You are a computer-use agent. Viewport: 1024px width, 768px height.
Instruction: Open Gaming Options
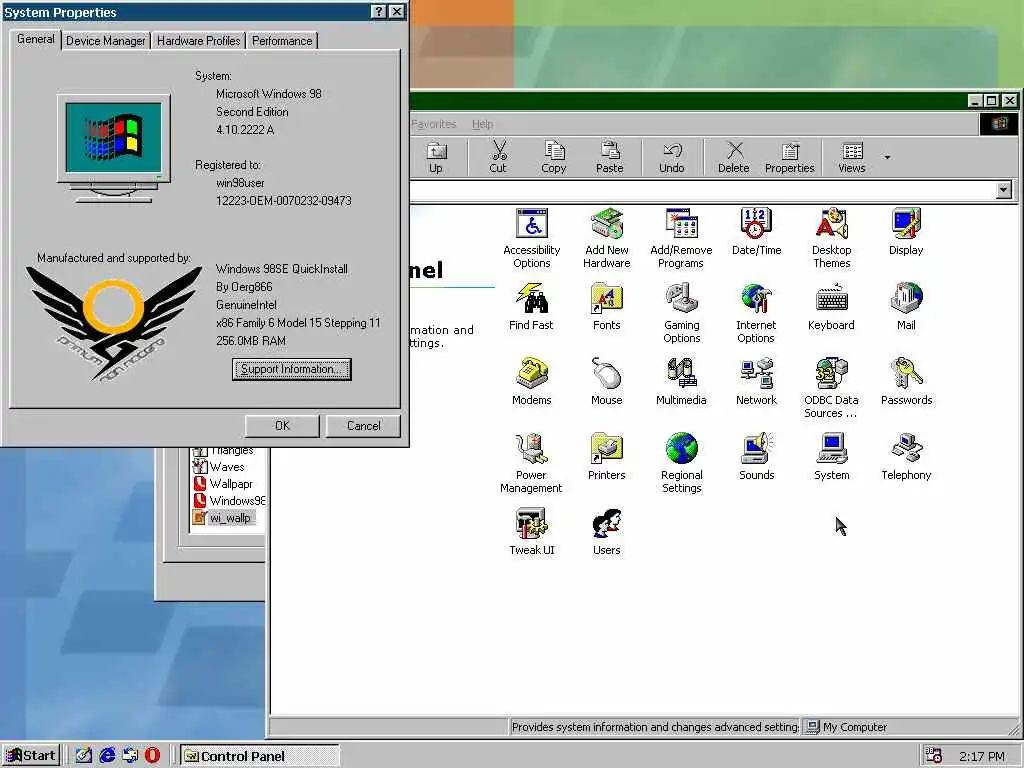pos(681,313)
